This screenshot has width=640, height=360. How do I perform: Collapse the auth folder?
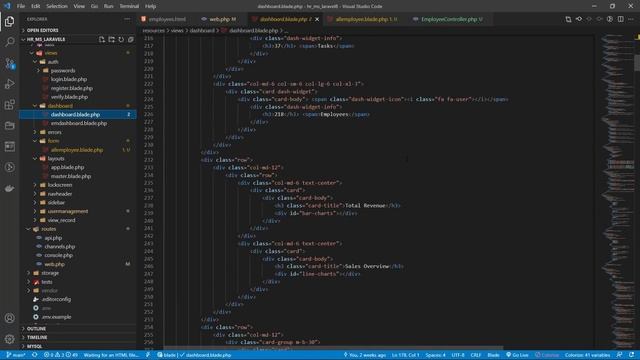[78, 62]
